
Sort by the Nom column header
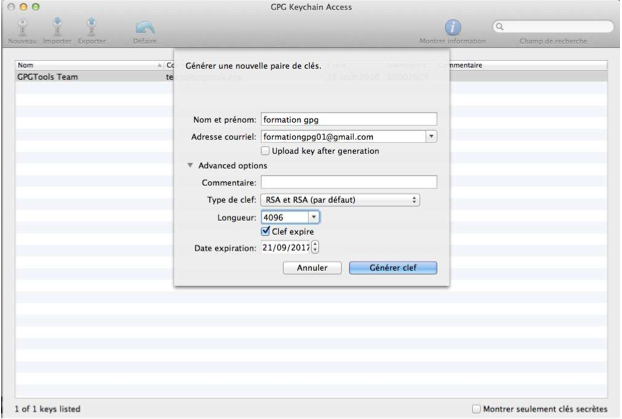pyautogui.click(x=89, y=65)
